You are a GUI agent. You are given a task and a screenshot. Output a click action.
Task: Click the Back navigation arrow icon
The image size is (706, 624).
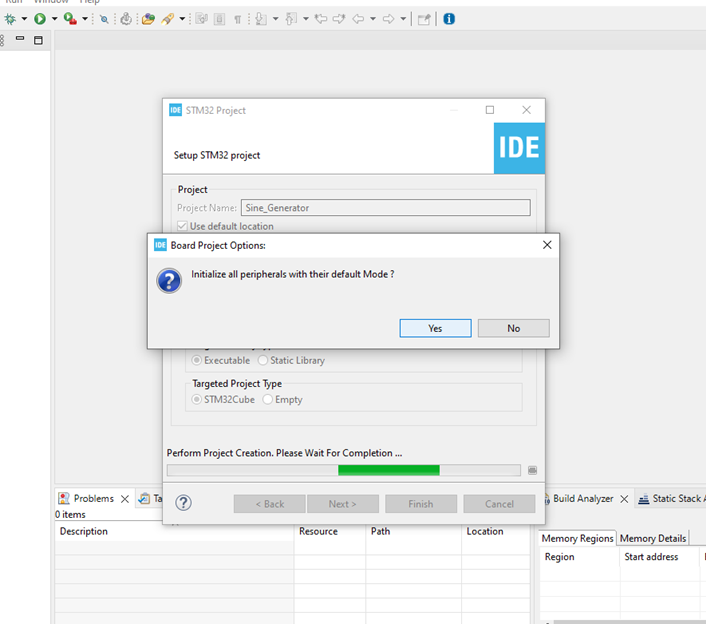(358, 19)
